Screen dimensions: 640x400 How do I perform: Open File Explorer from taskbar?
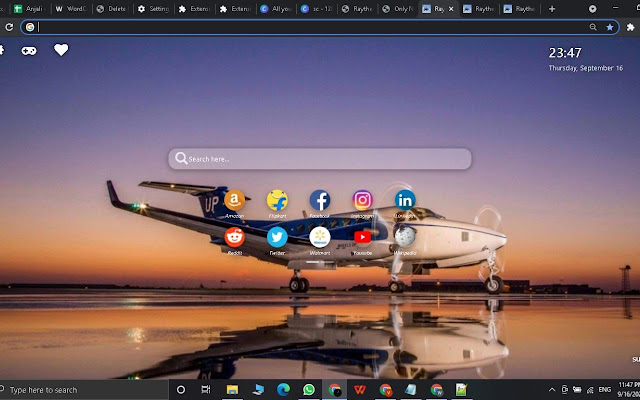pyautogui.click(x=232, y=390)
